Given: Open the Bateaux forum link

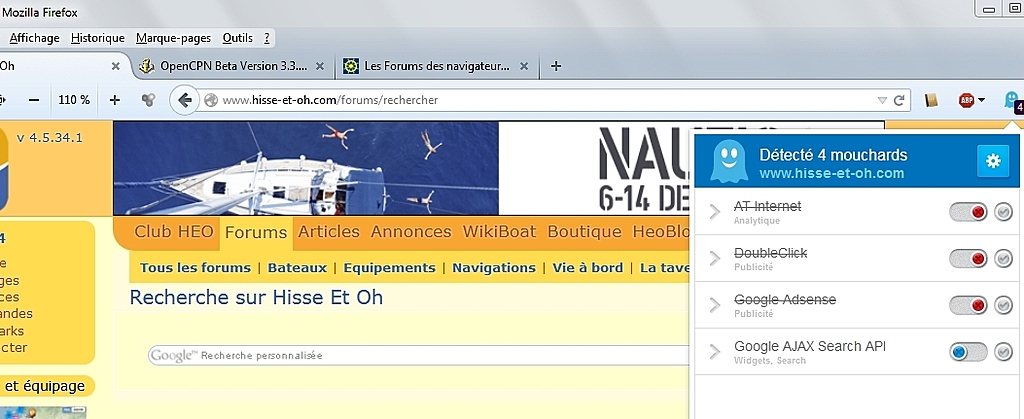Looking at the screenshot, I should (297, 268).
